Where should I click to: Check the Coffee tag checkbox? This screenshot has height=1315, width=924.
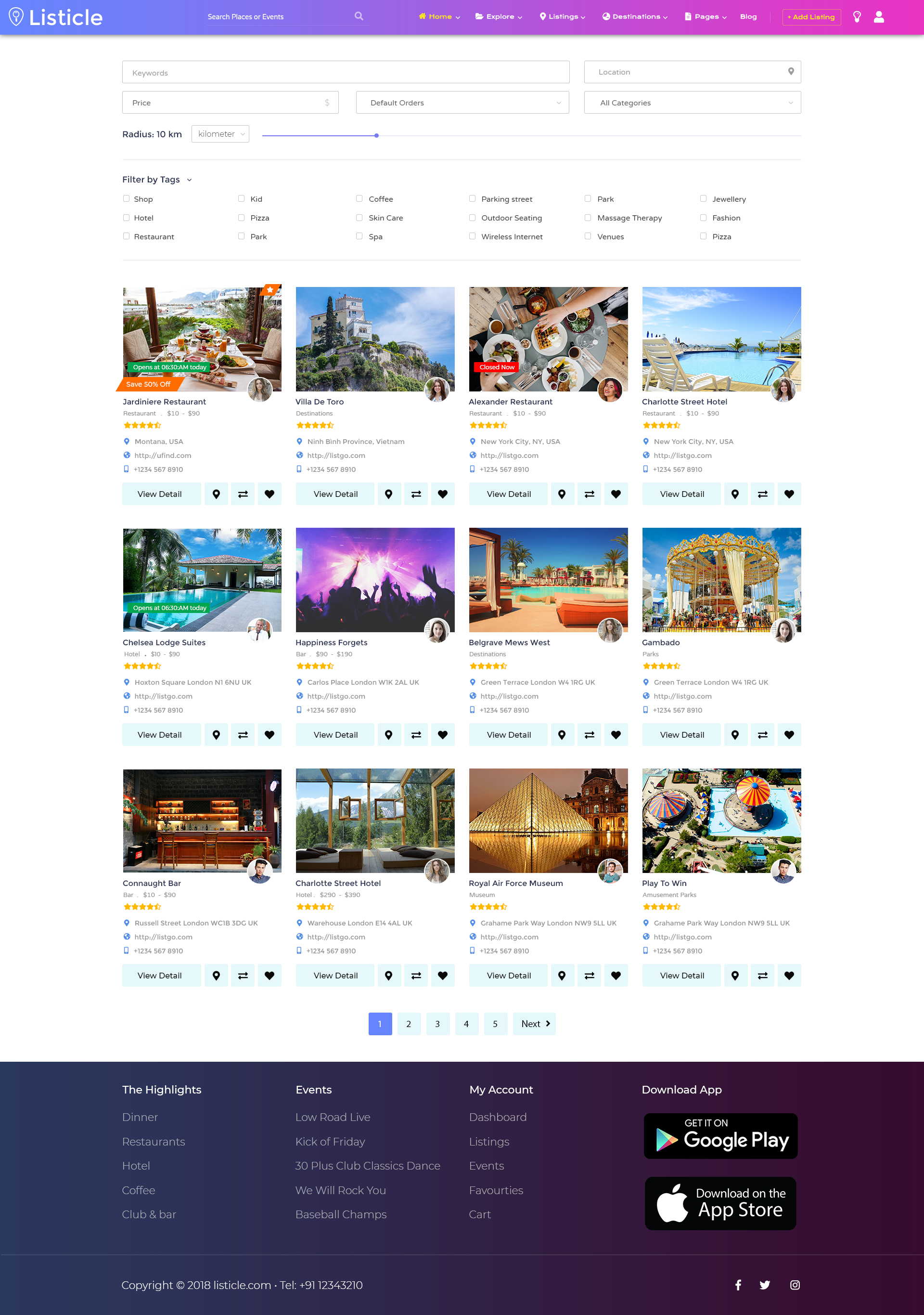point(359,199)
